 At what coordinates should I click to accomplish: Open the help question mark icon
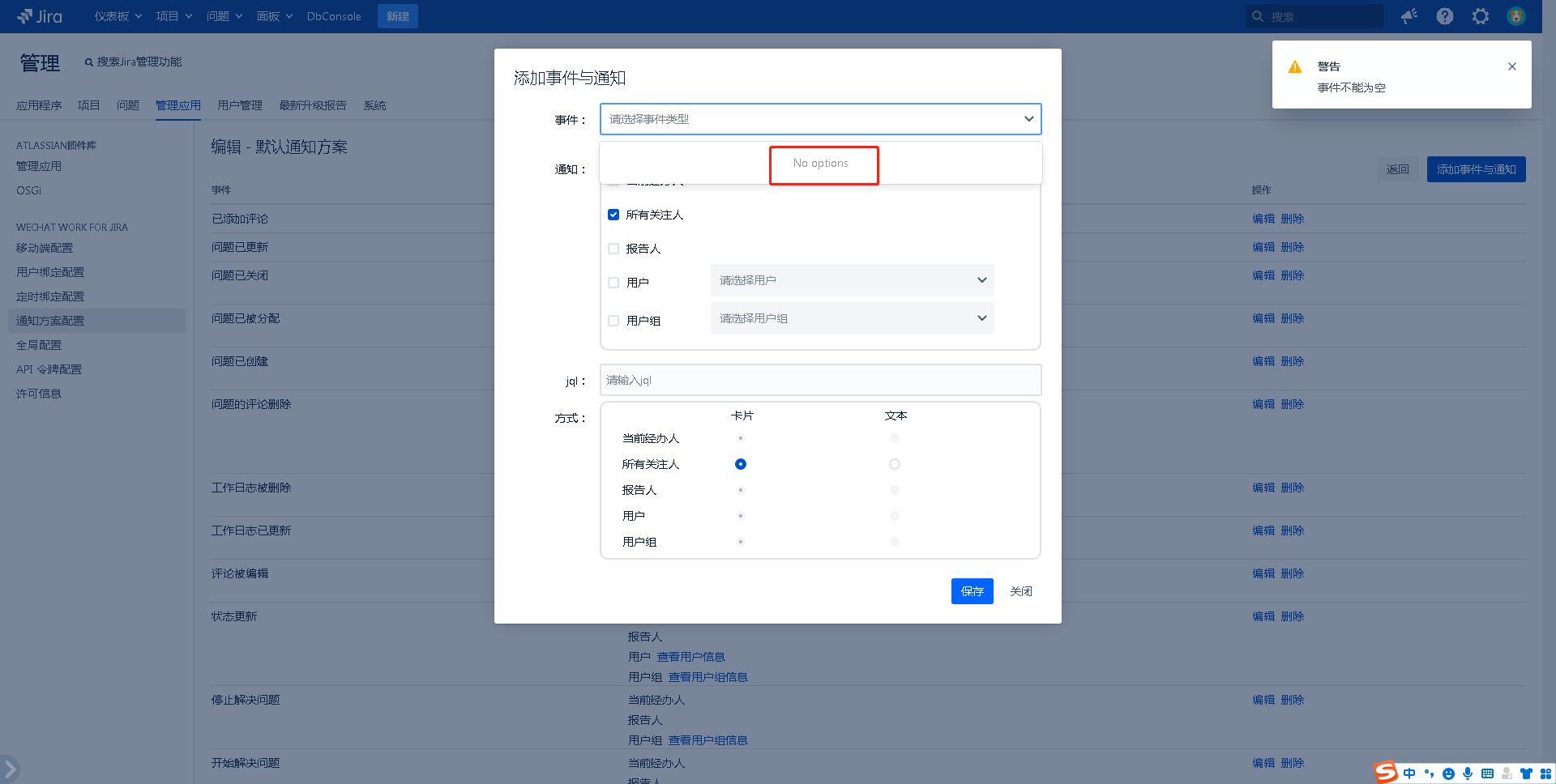[1445, 16]
